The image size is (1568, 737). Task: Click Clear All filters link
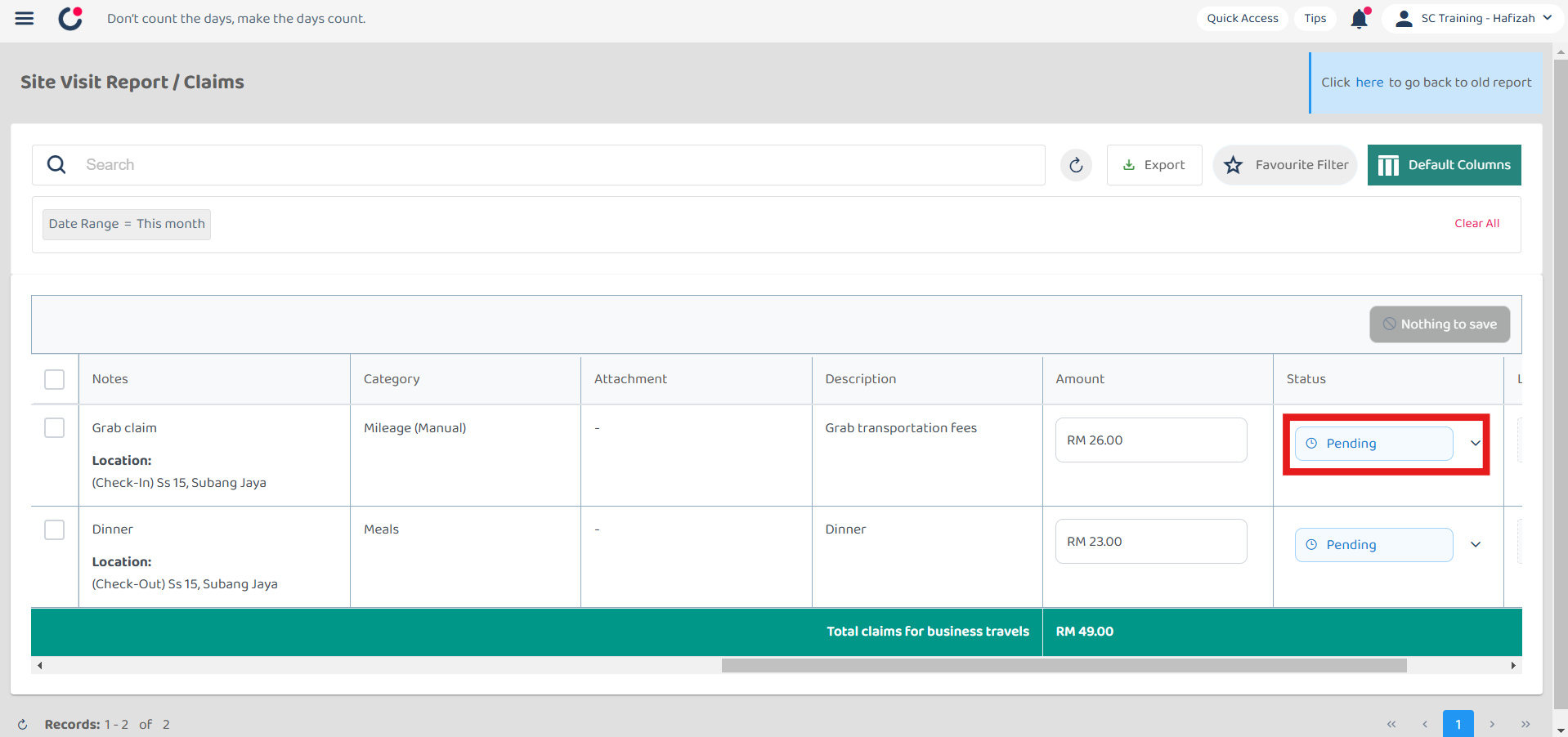pos(1476,223)
